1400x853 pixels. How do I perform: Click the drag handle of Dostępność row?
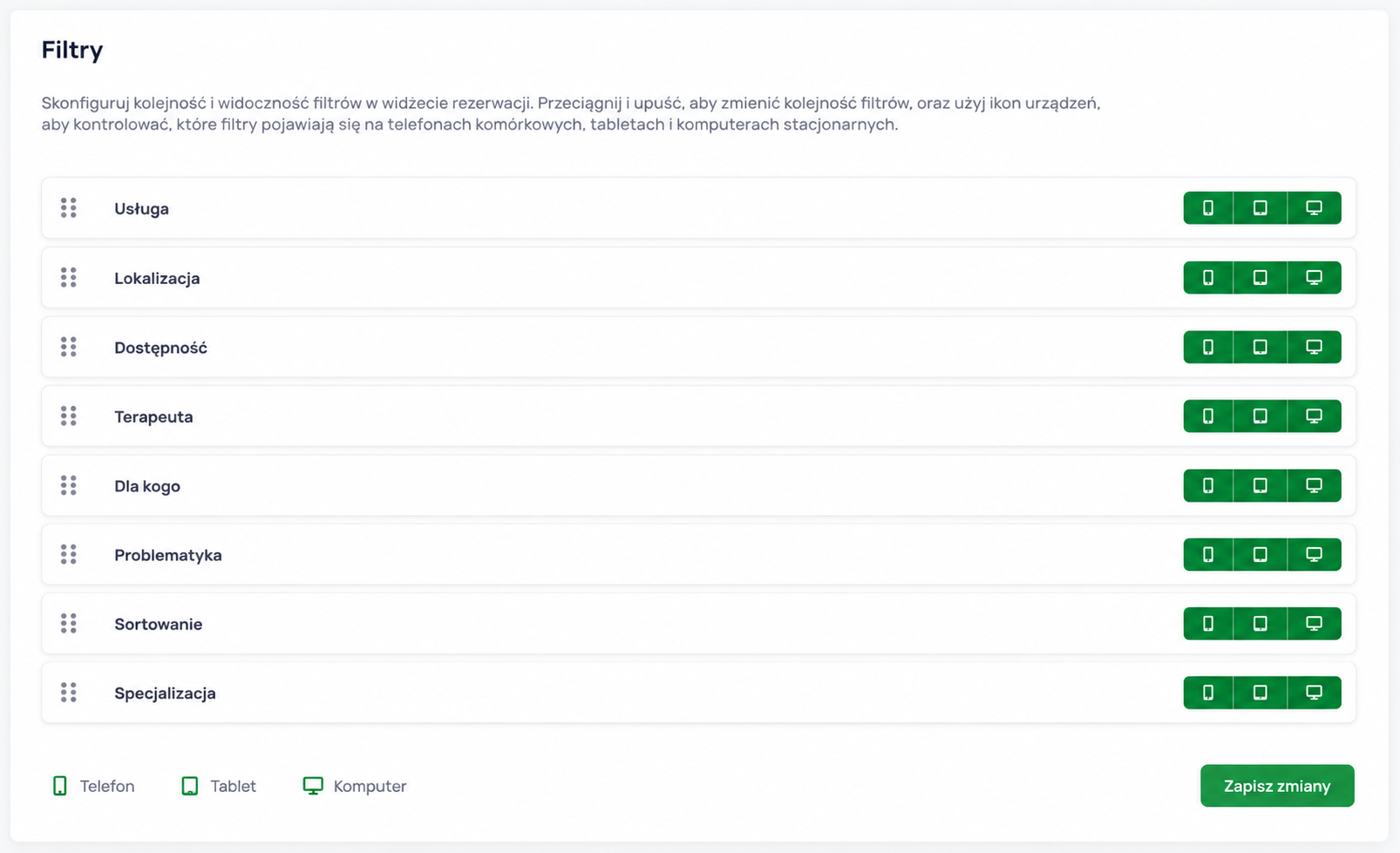69,347
